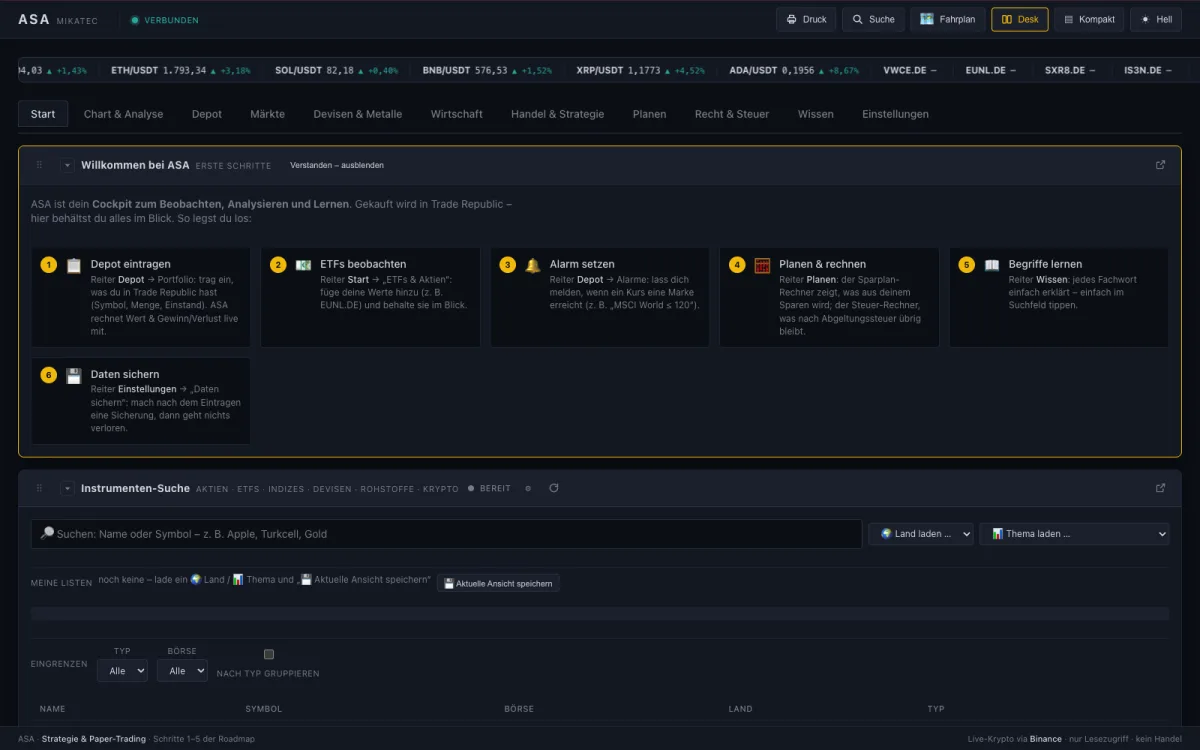Go to the Recht & Steuer tab
The image size is (1200, 750).
(732, 114)
